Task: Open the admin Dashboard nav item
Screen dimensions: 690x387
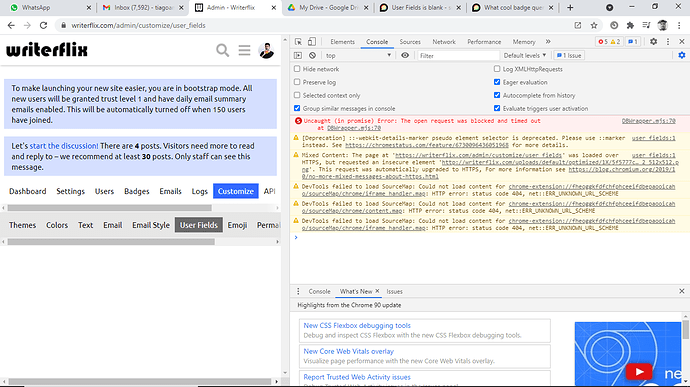Action: [28, 191]
